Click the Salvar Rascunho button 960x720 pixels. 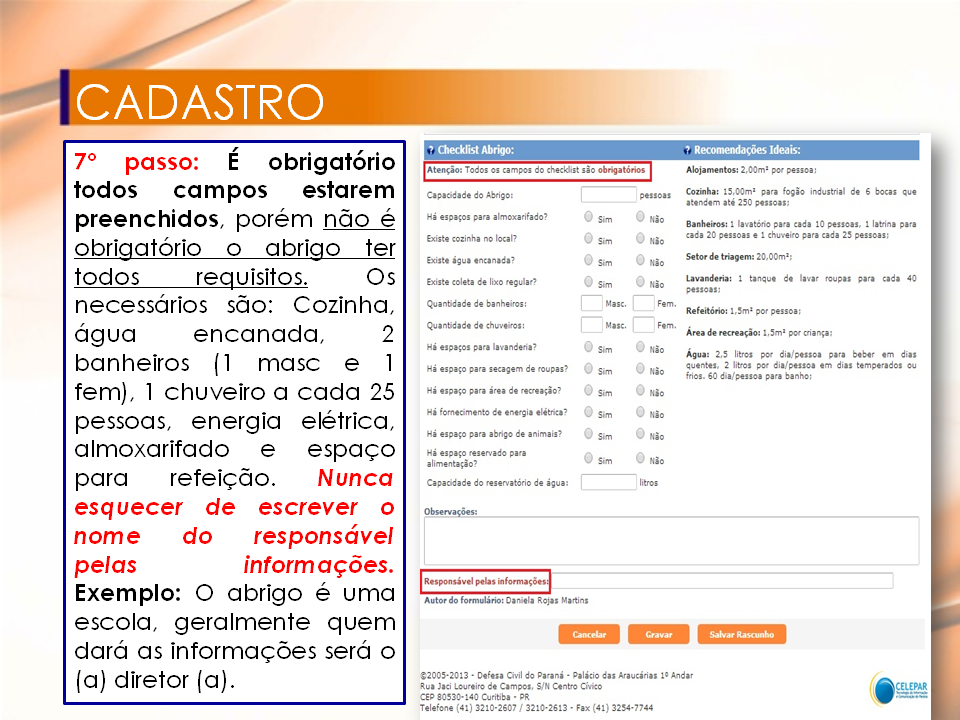pyautogui.click(x=741, y=634)
